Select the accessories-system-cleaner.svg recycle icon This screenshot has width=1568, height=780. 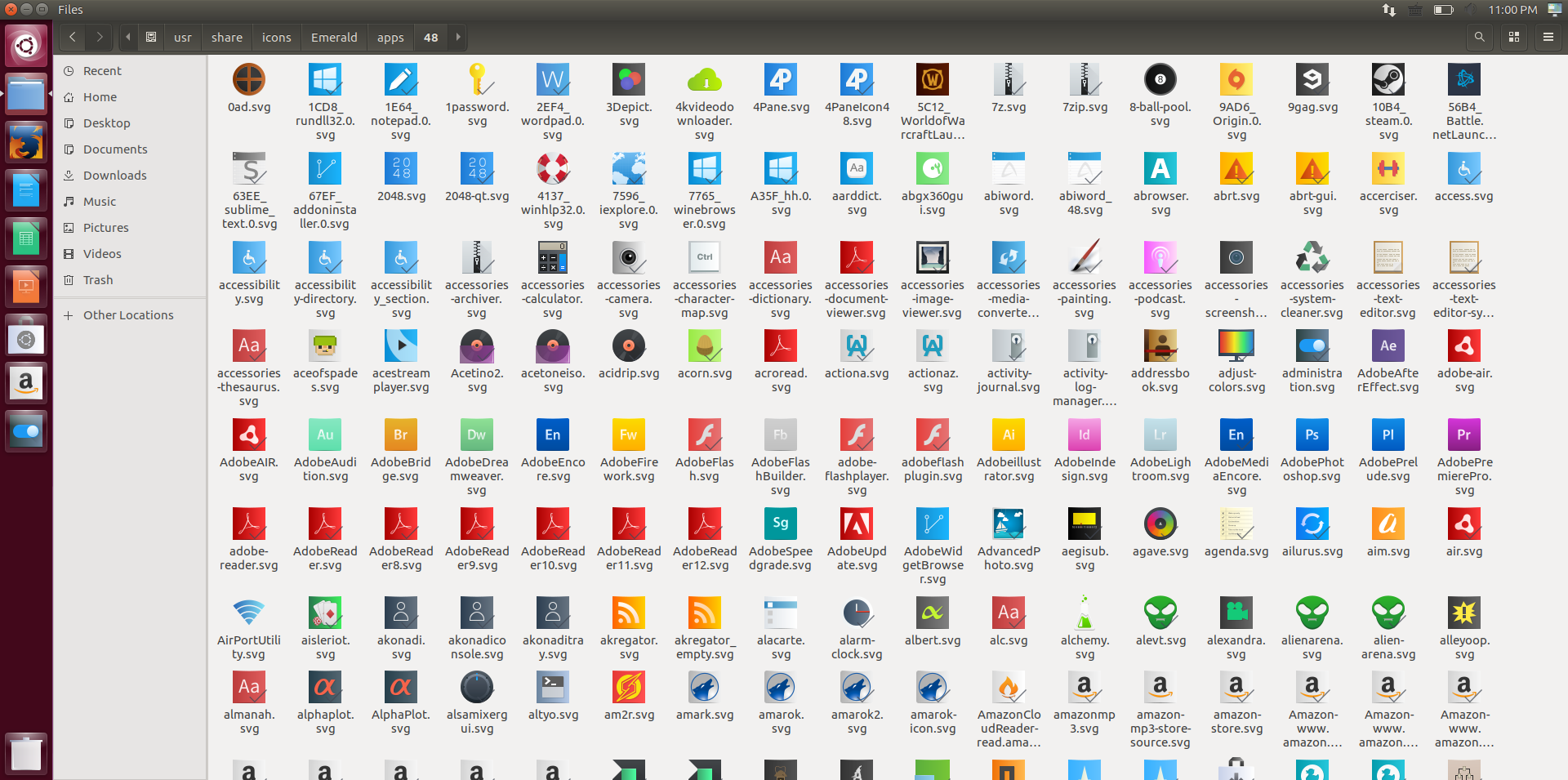point(1312,257)
